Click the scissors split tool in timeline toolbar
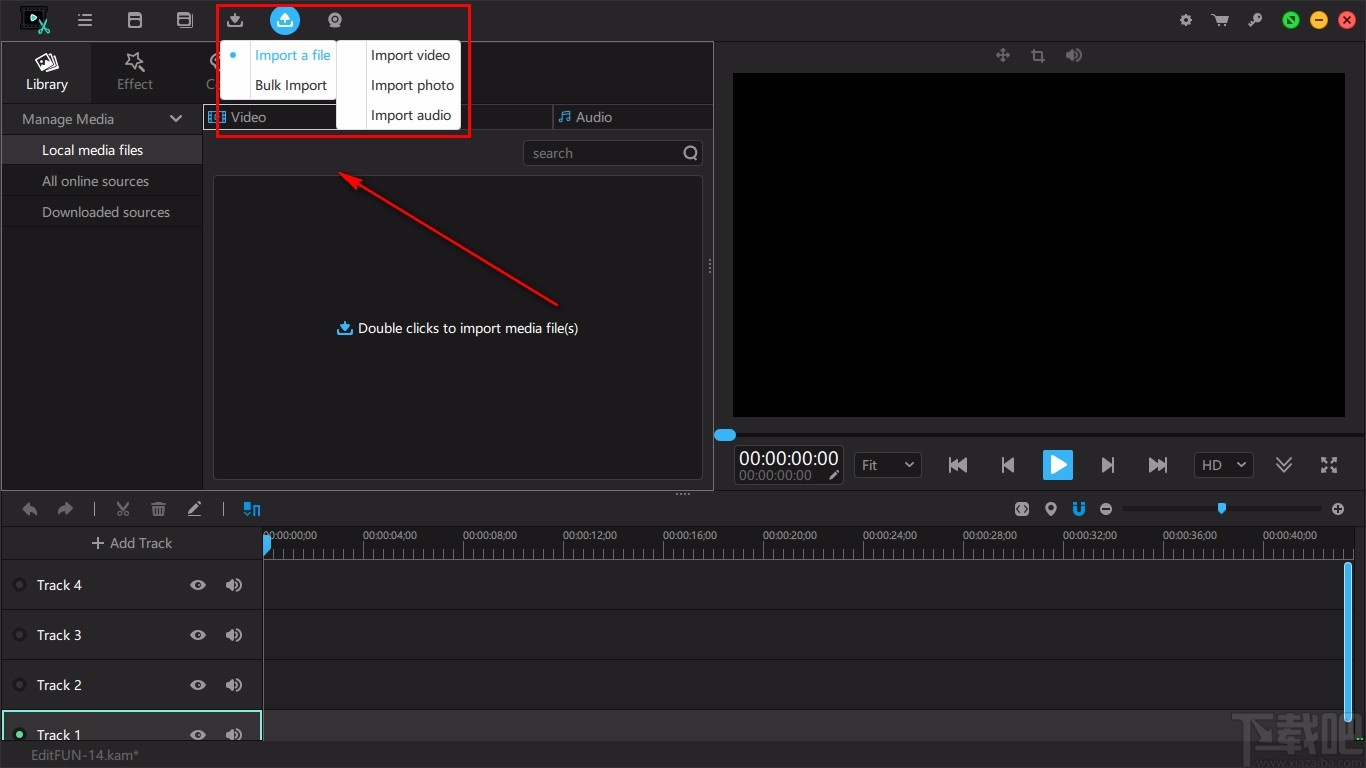This screenshot has width=1366, height=768. 123,509
